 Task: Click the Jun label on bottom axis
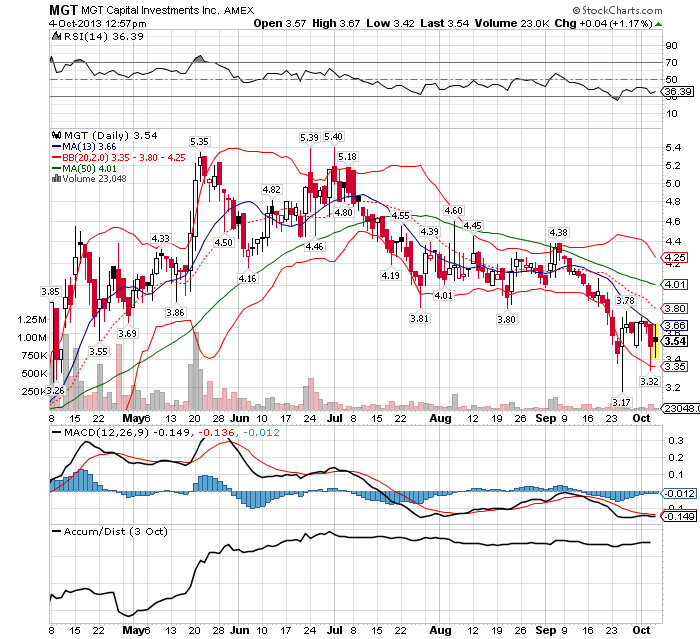[x=239, y=630]
